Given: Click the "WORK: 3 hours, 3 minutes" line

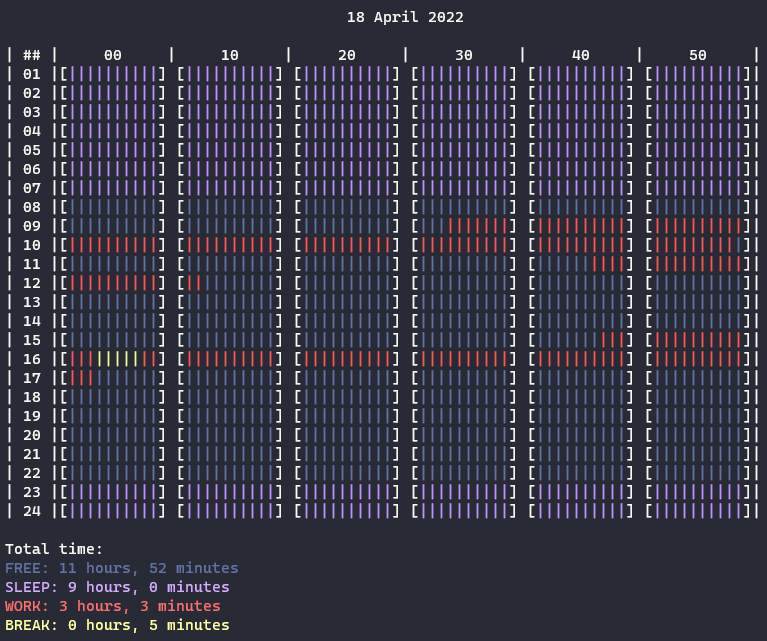Looking at the screenshot, I should 113,606.
